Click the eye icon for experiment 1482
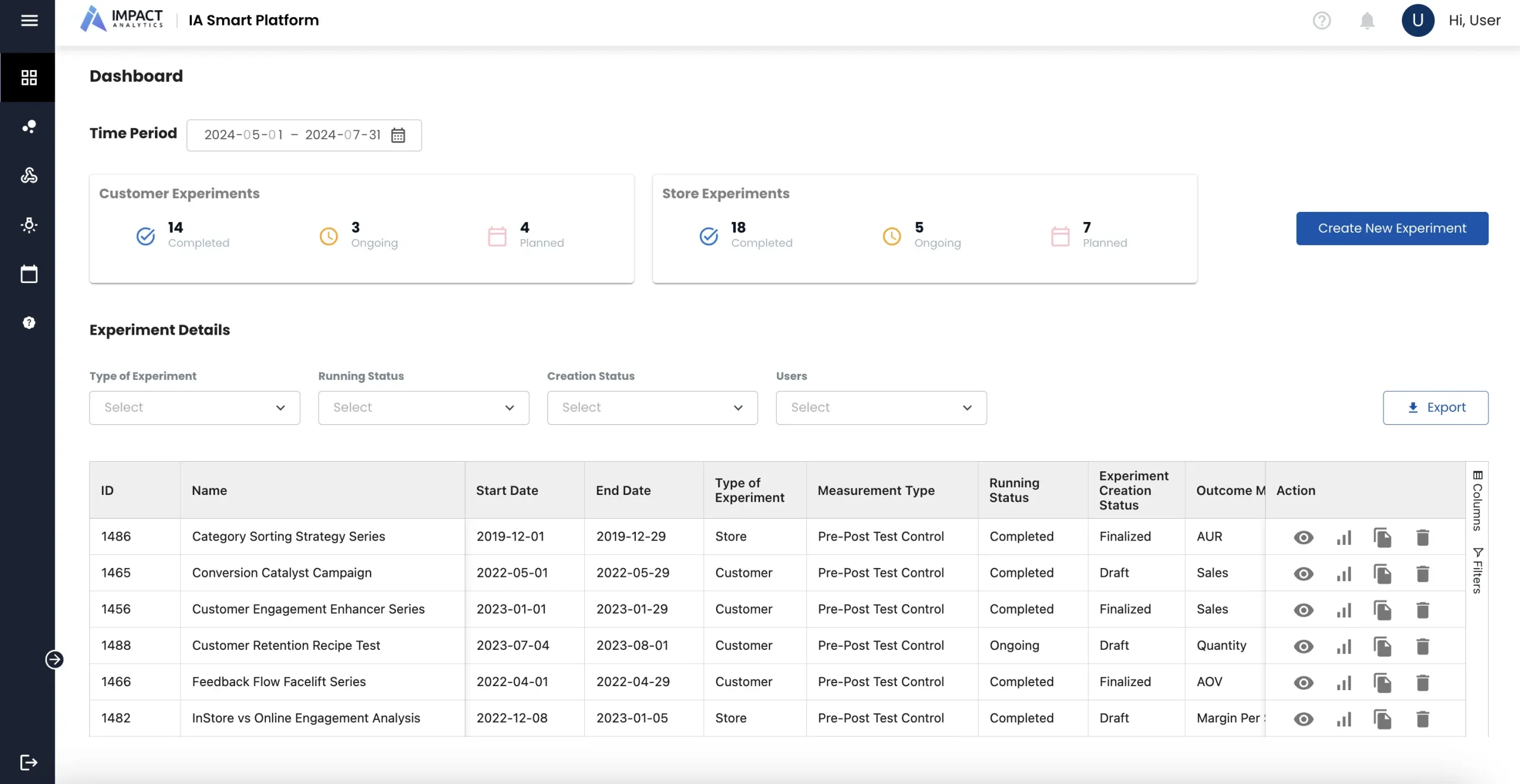Screen dimensions: 1520x784 pos(1303,719)
